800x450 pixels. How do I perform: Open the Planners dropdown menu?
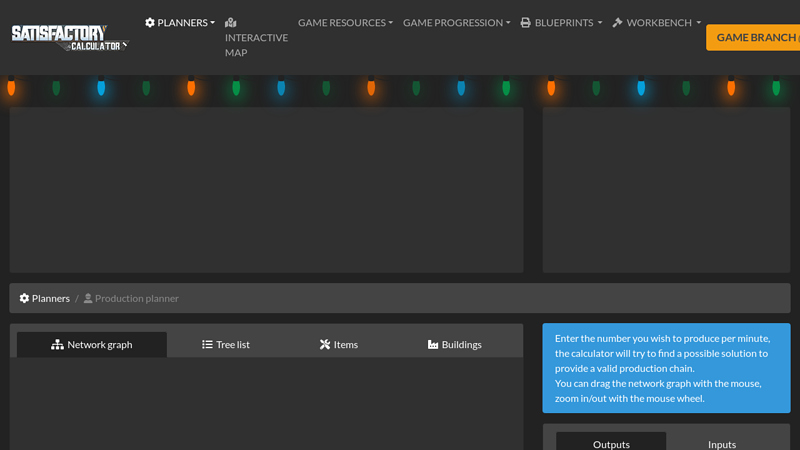tap(180, 22)
